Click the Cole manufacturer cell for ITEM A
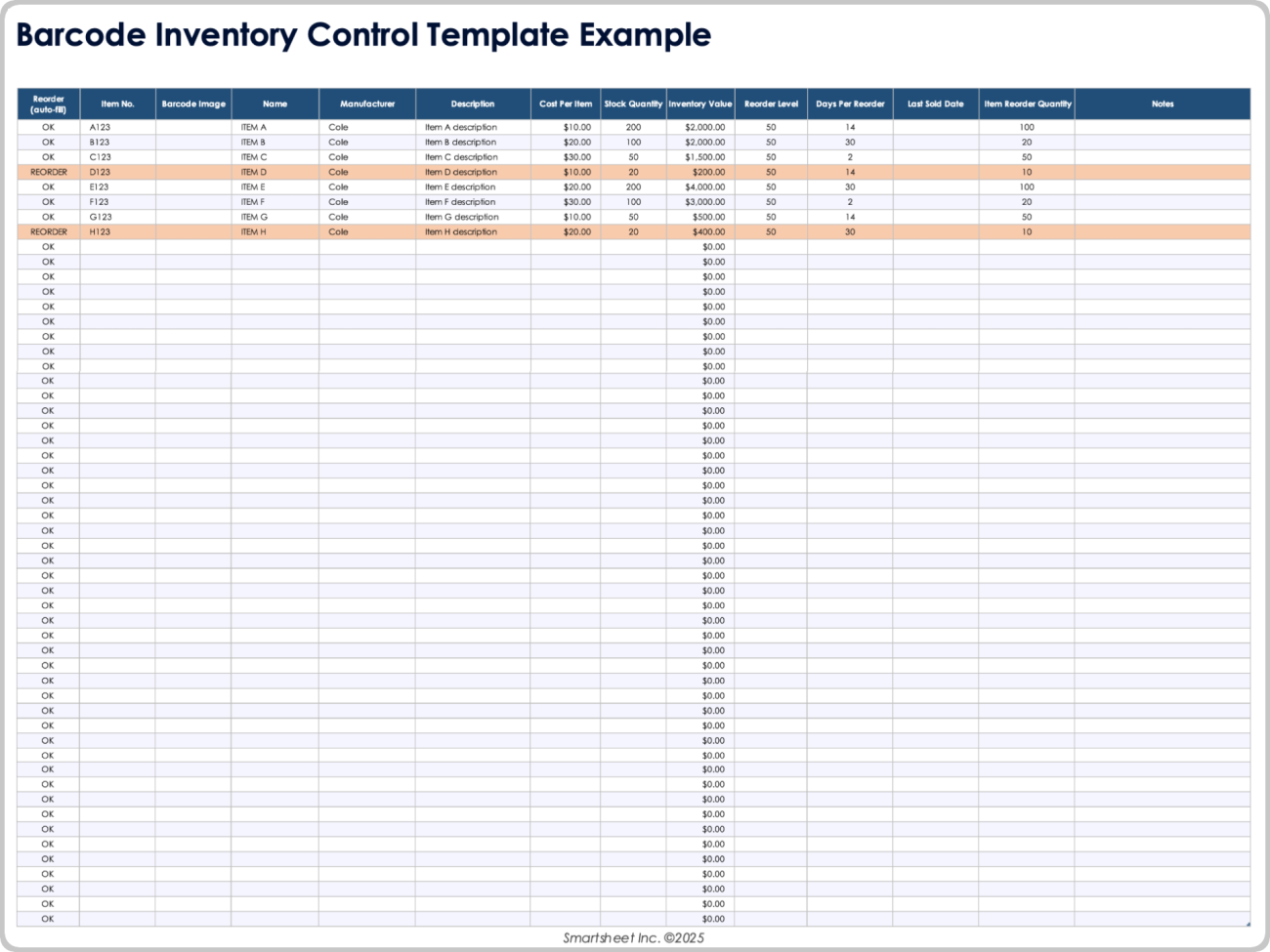 tap(338, 126)
